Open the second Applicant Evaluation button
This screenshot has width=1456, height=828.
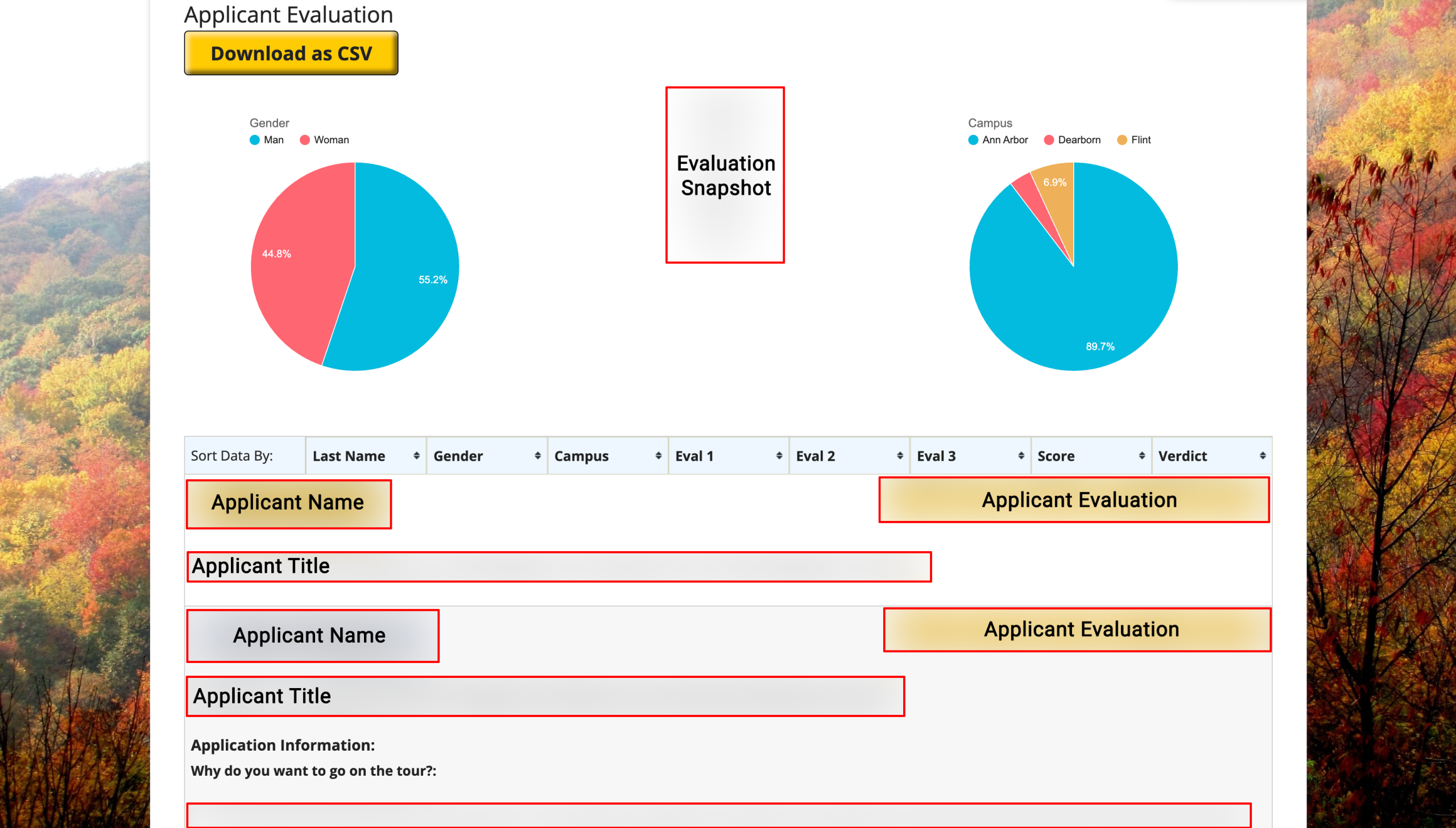click(x=1077, y=630)
